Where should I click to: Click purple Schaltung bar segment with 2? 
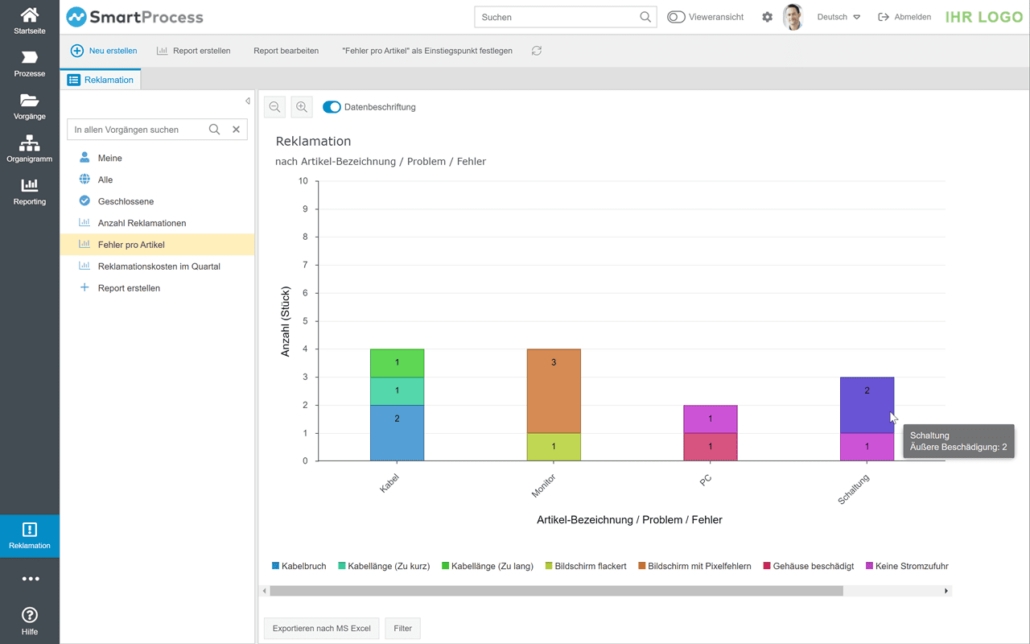pyautogui.click(x=866, y=405)
